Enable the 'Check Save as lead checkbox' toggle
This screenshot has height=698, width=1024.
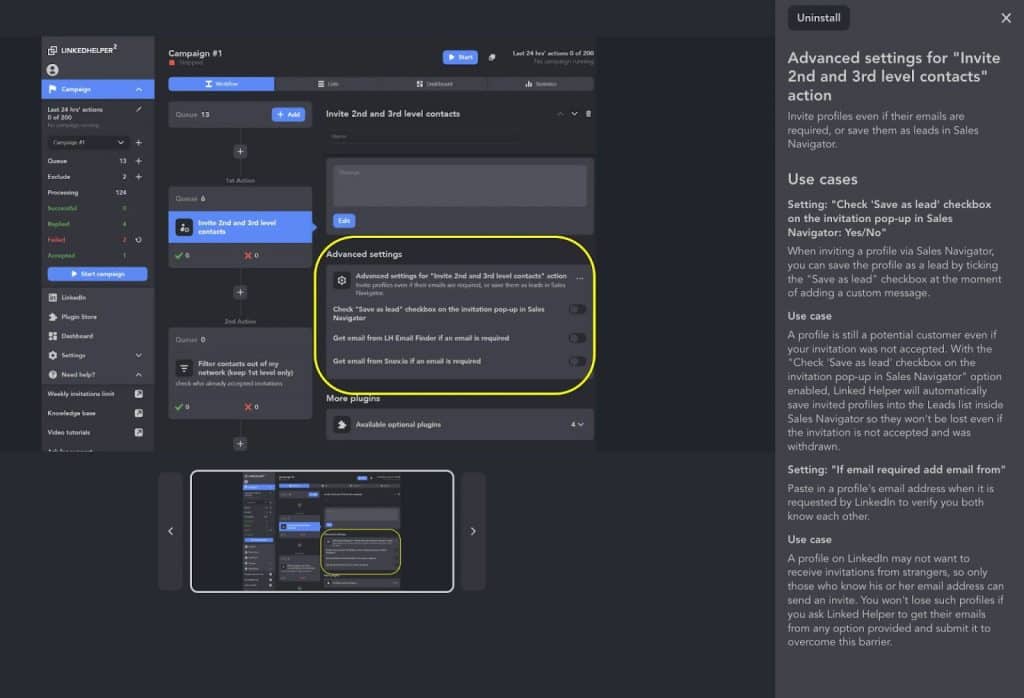(576, 308)
